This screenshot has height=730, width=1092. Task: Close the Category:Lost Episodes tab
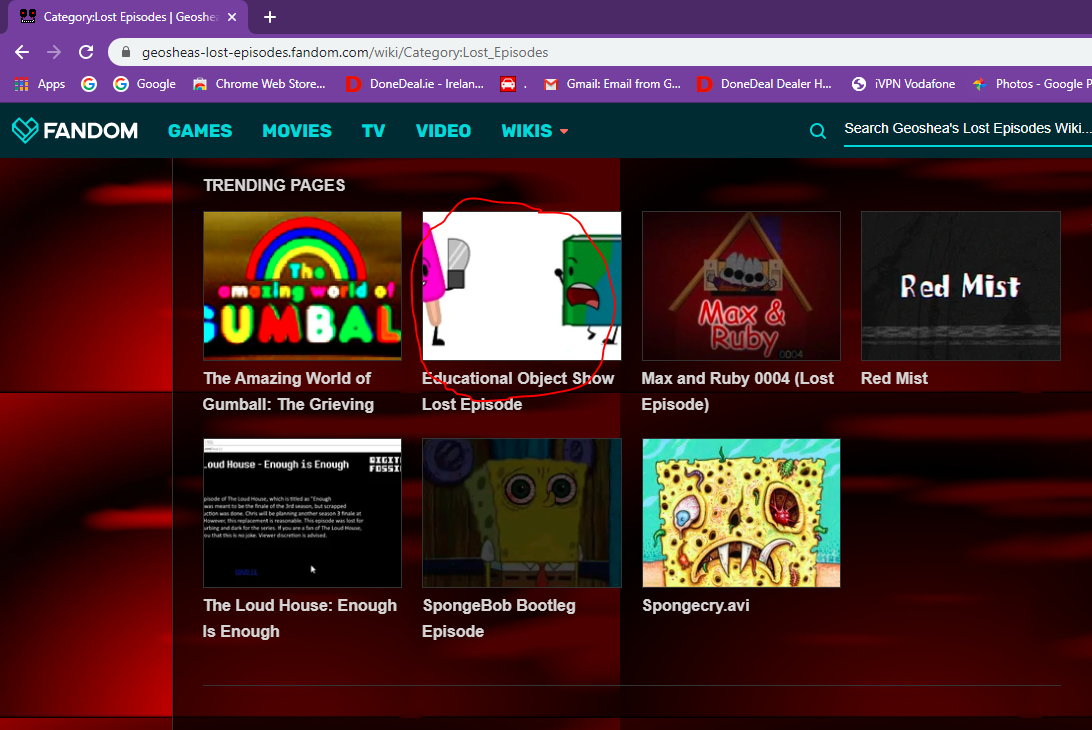(232, 17)
